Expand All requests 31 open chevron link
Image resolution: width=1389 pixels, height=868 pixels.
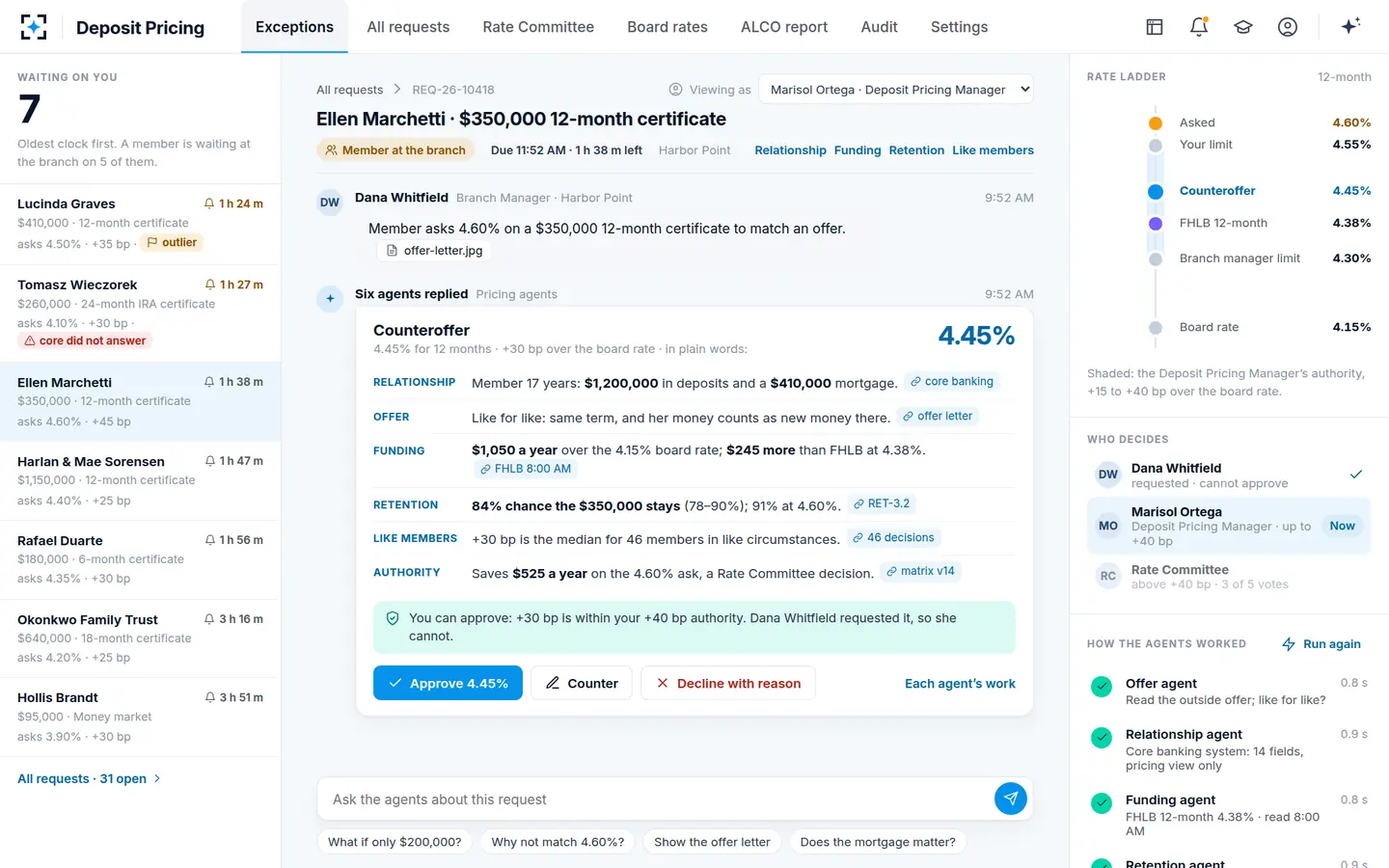(89, 778)
